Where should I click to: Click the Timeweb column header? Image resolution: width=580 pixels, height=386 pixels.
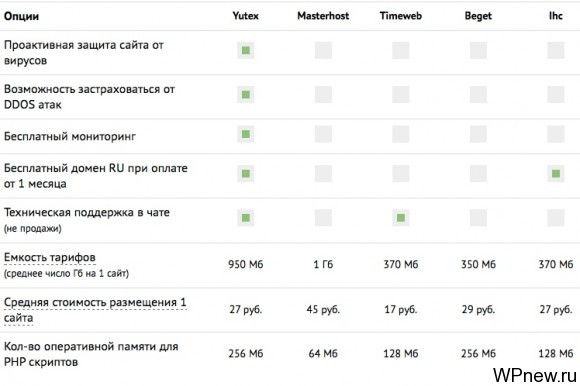401,16
